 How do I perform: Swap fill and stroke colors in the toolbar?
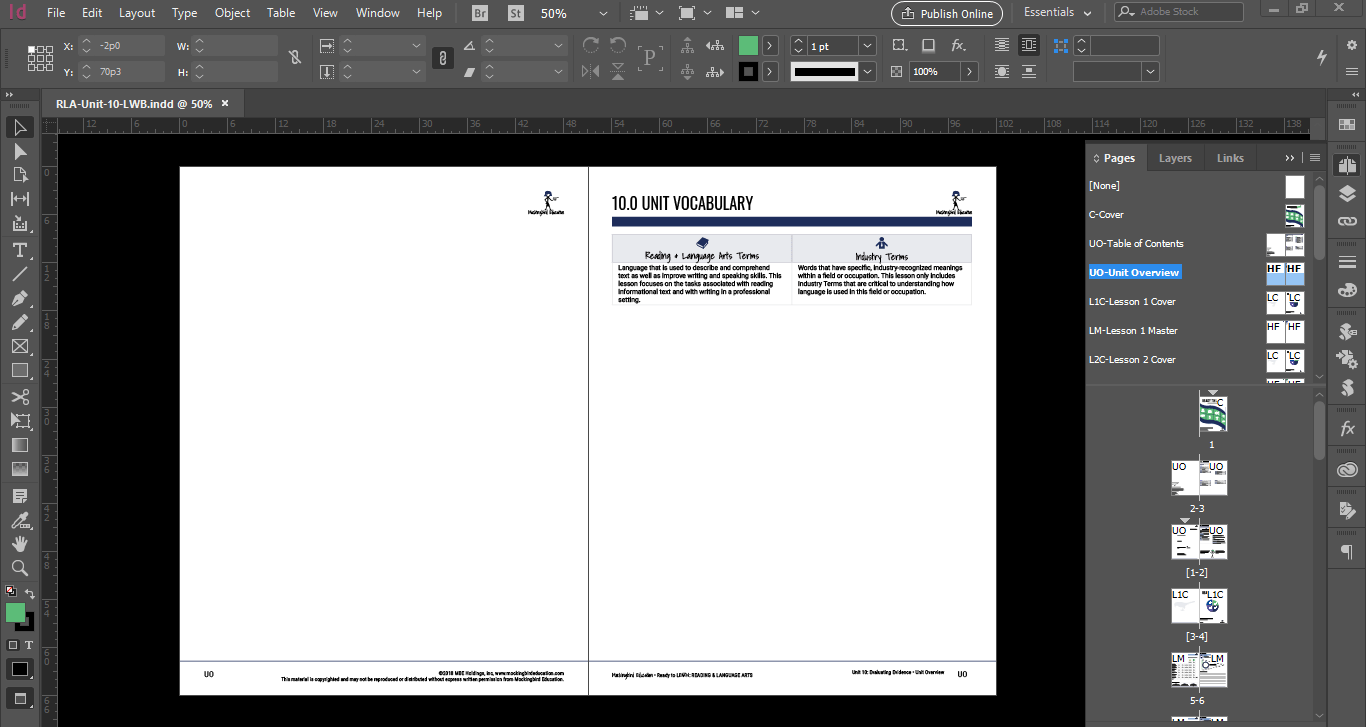pyautogui.click(x=30, y=591)
